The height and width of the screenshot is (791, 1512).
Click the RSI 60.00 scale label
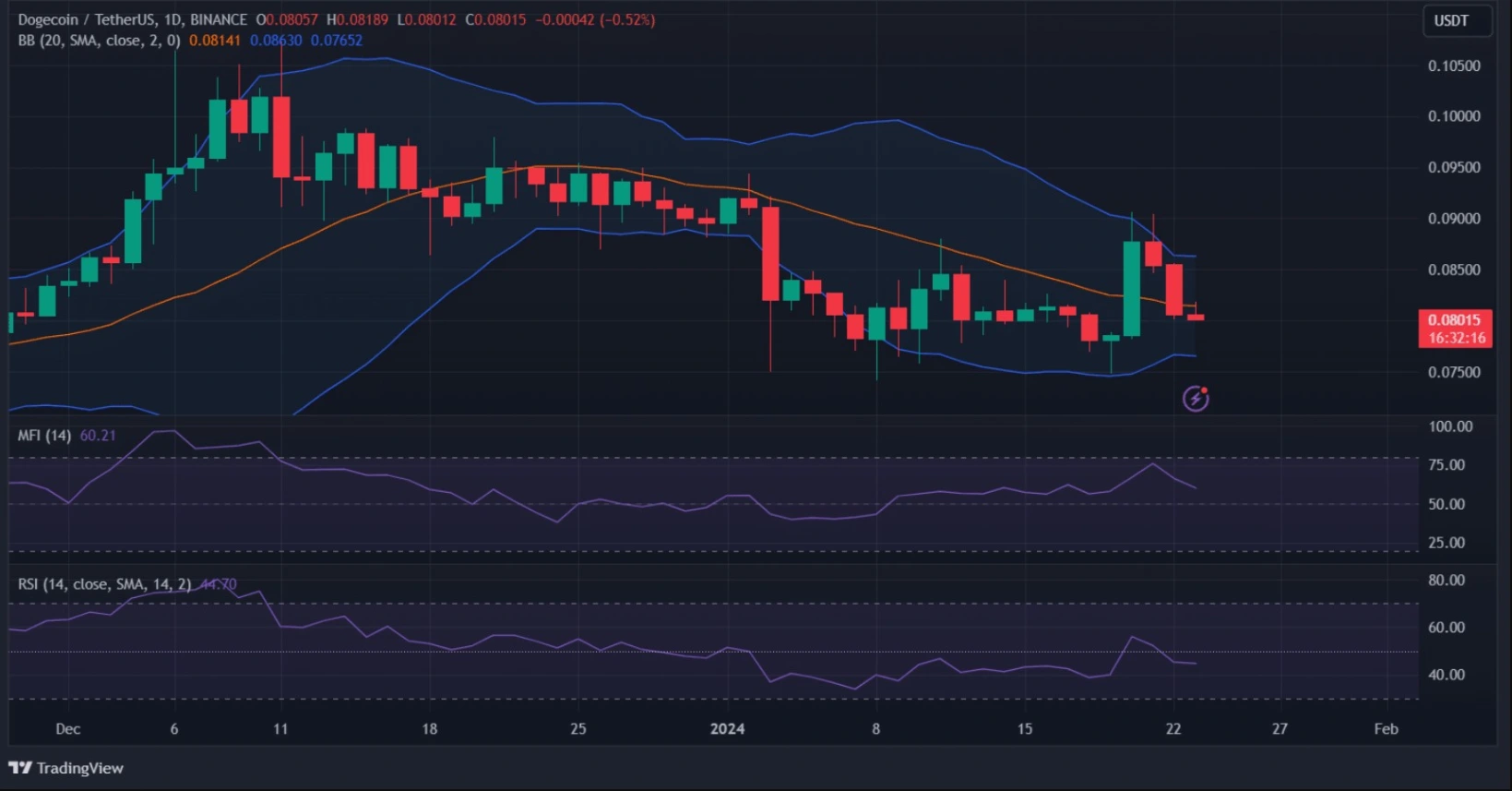(1447, 628)
